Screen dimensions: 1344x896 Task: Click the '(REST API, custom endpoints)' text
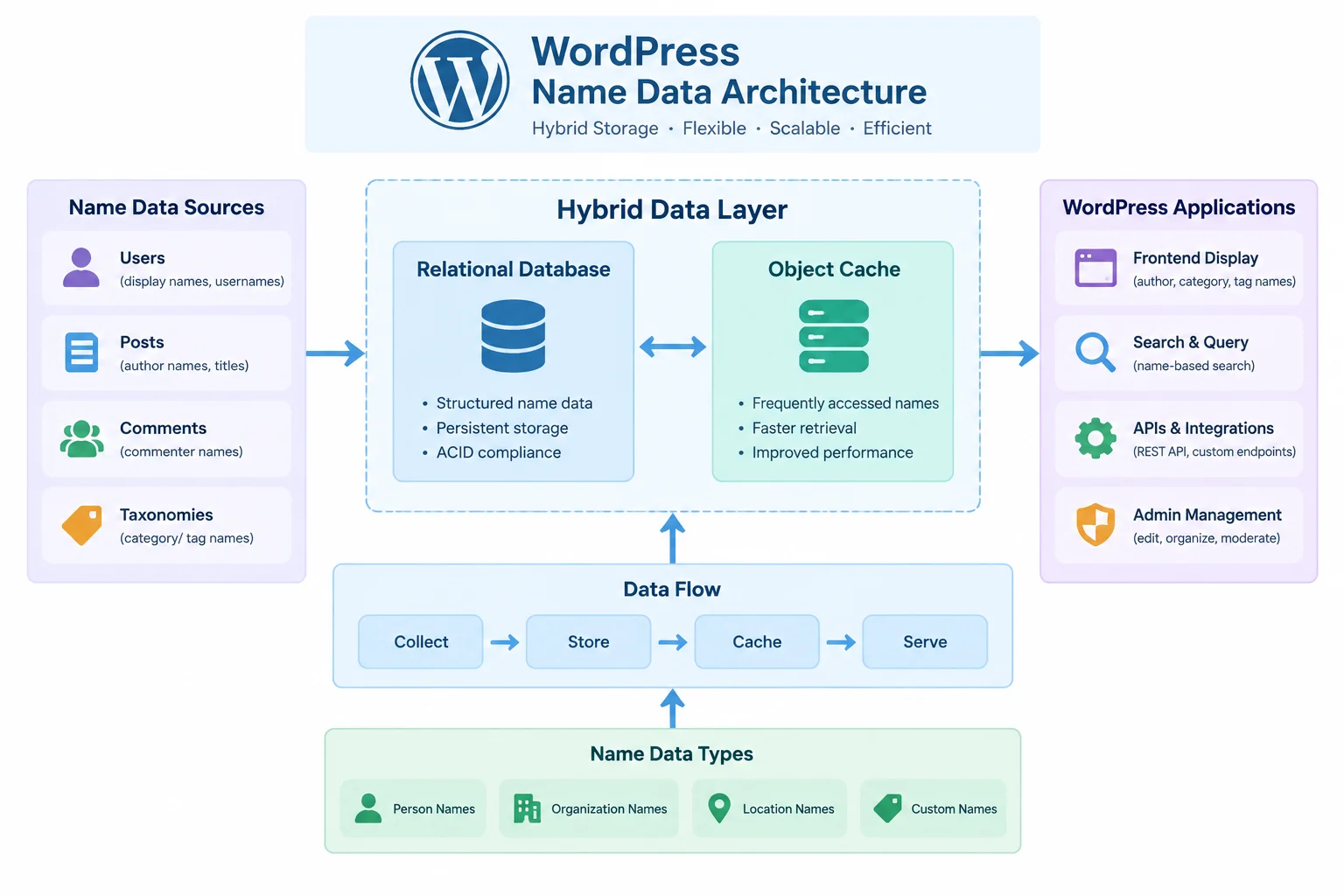(1214, 451)
